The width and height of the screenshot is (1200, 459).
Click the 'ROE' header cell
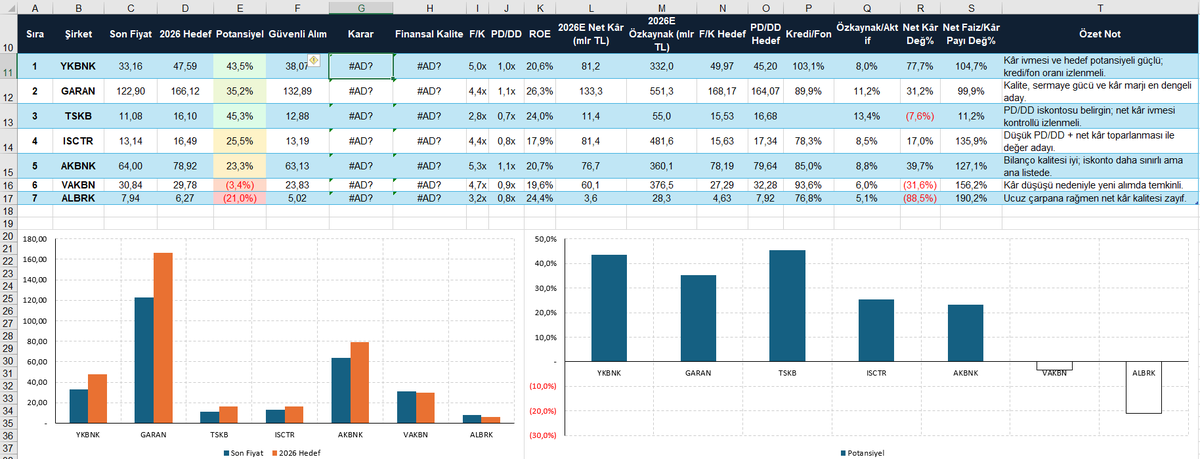click(540, 33)
